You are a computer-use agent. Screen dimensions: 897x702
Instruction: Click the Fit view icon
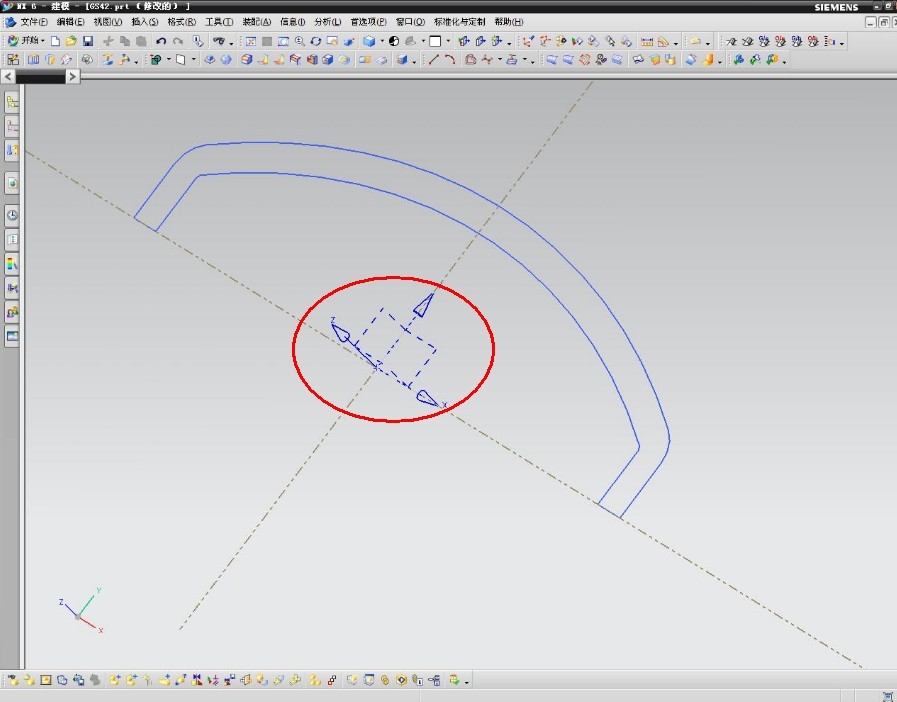tap(251, 41)
